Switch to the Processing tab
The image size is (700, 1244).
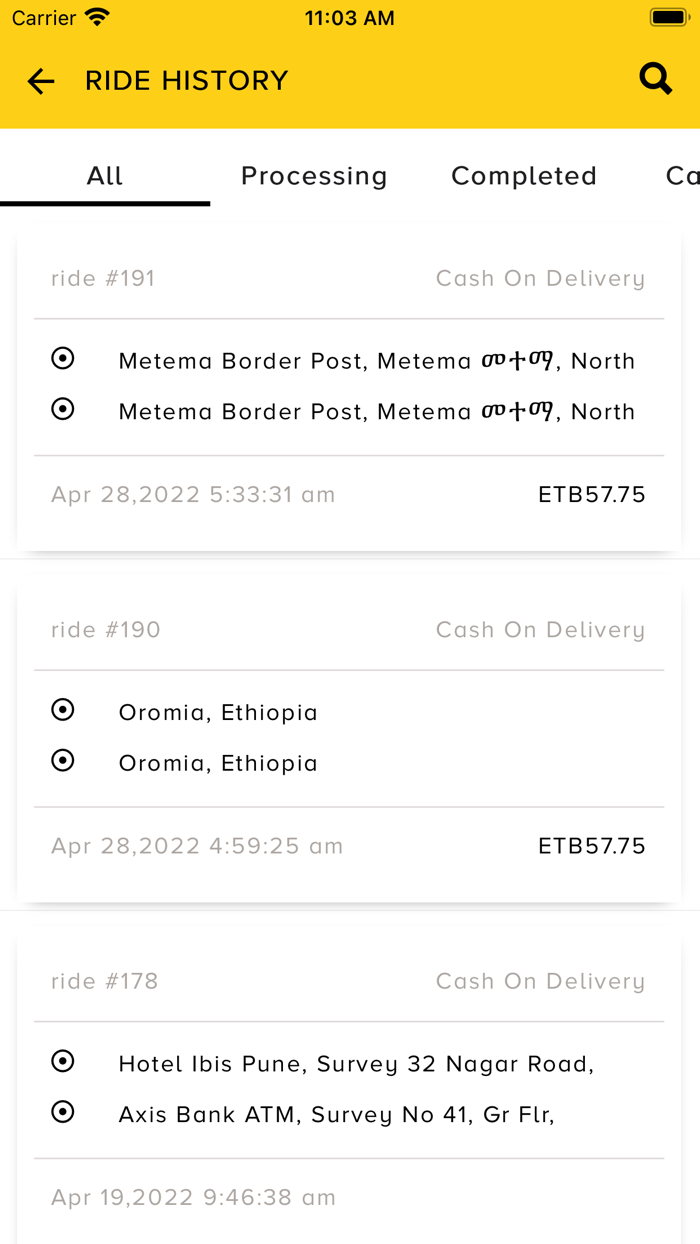pos(314,176)
